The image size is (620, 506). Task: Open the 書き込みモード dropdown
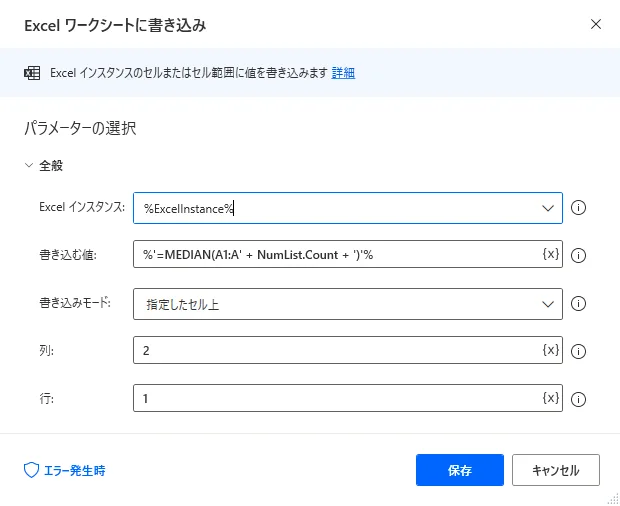[547, 304]
